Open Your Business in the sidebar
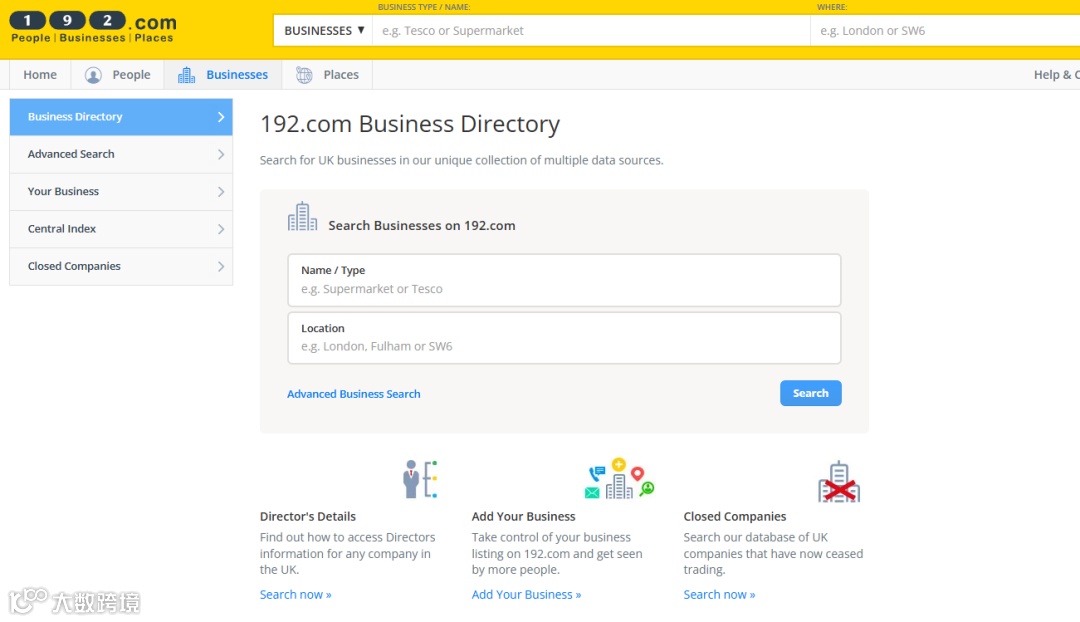The height and width of the screenshot is (622, 1080). click(121, 191)
